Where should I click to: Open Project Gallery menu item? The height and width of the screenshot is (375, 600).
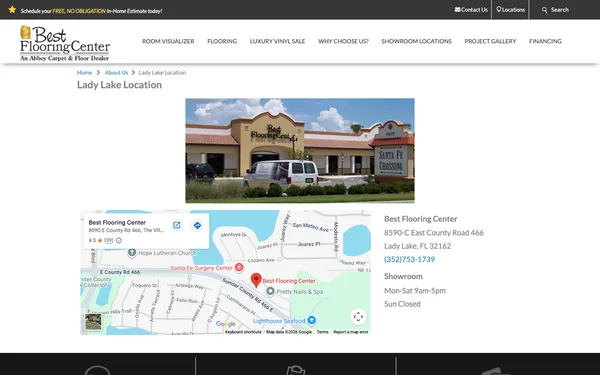click(490, 41)
